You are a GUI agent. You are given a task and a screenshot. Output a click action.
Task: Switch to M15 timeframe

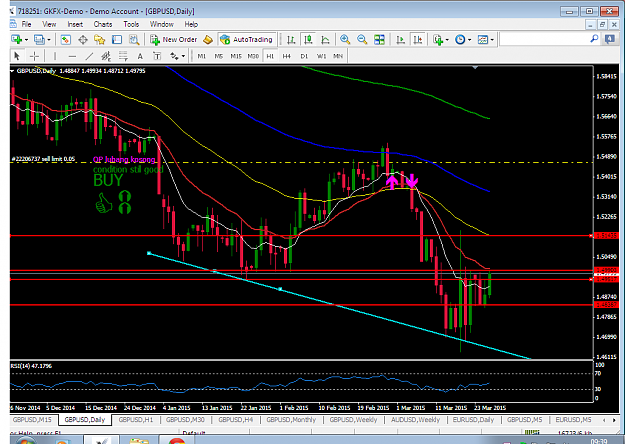pos(236,56)
